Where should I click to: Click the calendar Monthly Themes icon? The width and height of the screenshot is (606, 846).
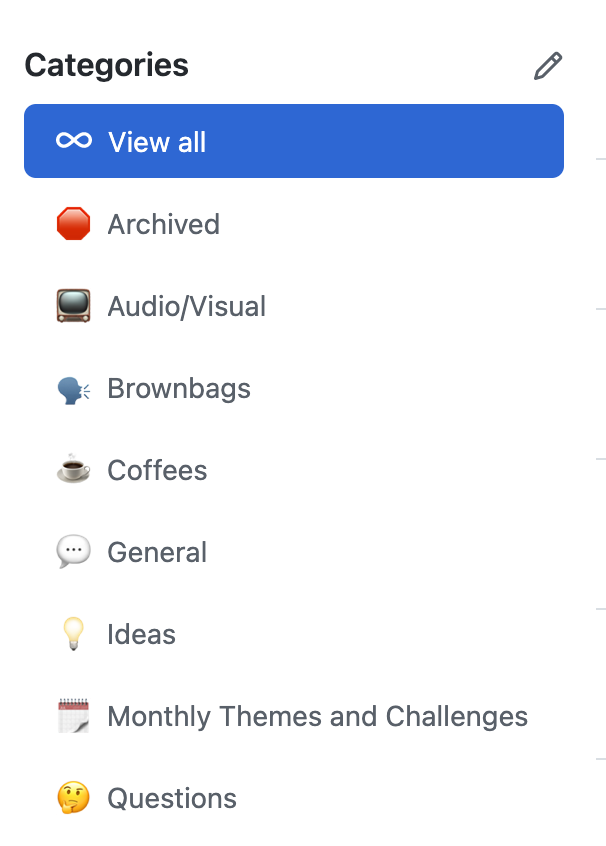click(73, 715)
